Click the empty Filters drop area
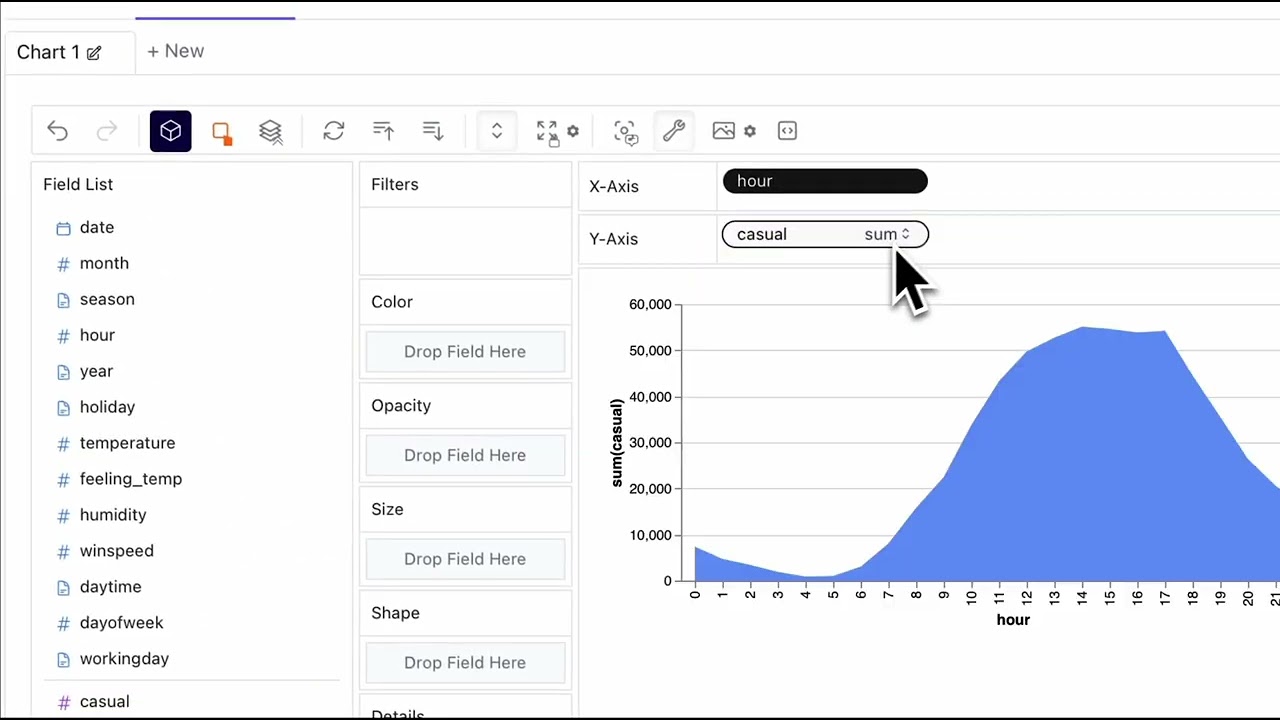1280x720 pixels. point(465,240)
